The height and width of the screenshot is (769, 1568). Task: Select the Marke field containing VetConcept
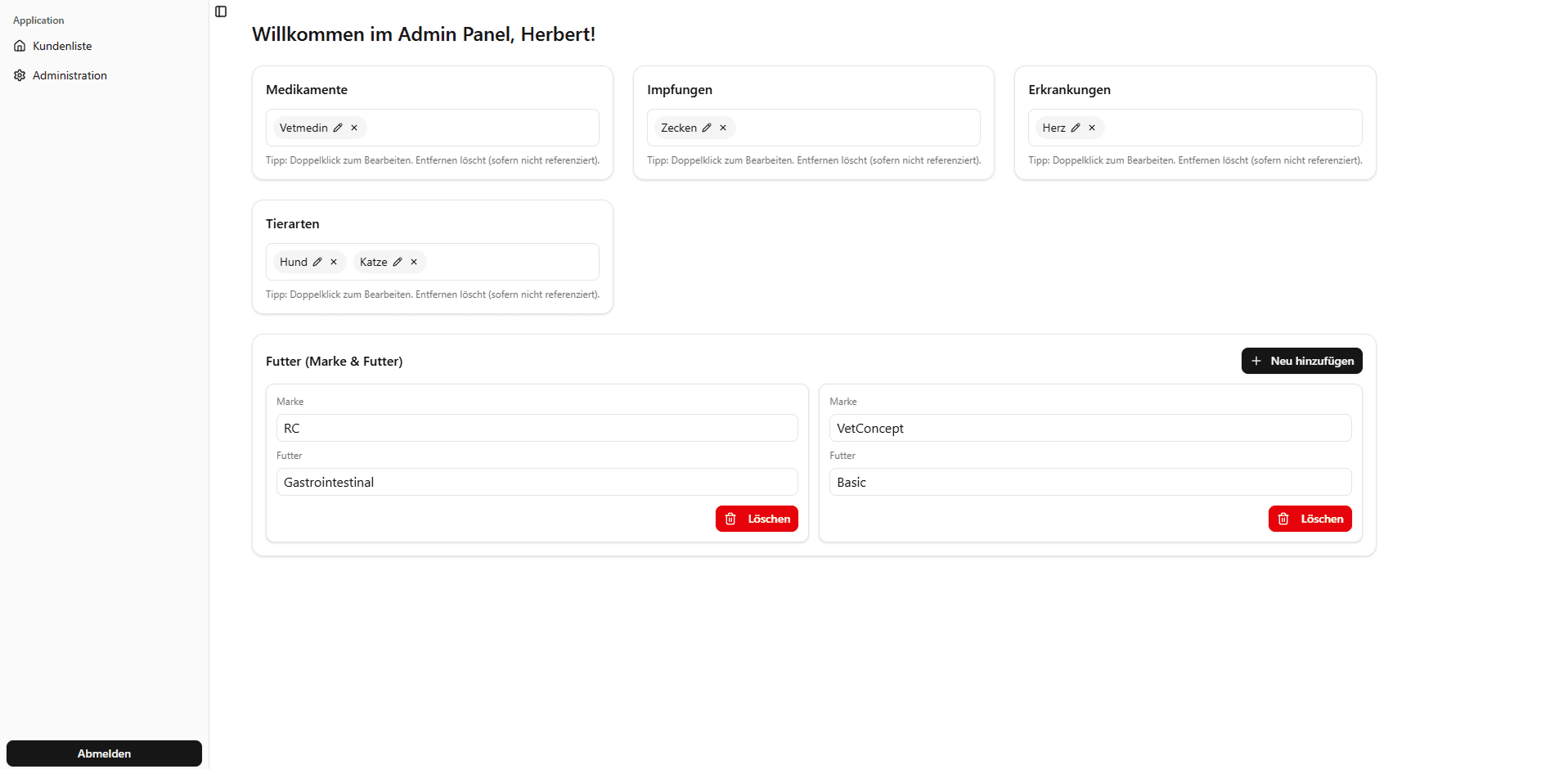1090,428
